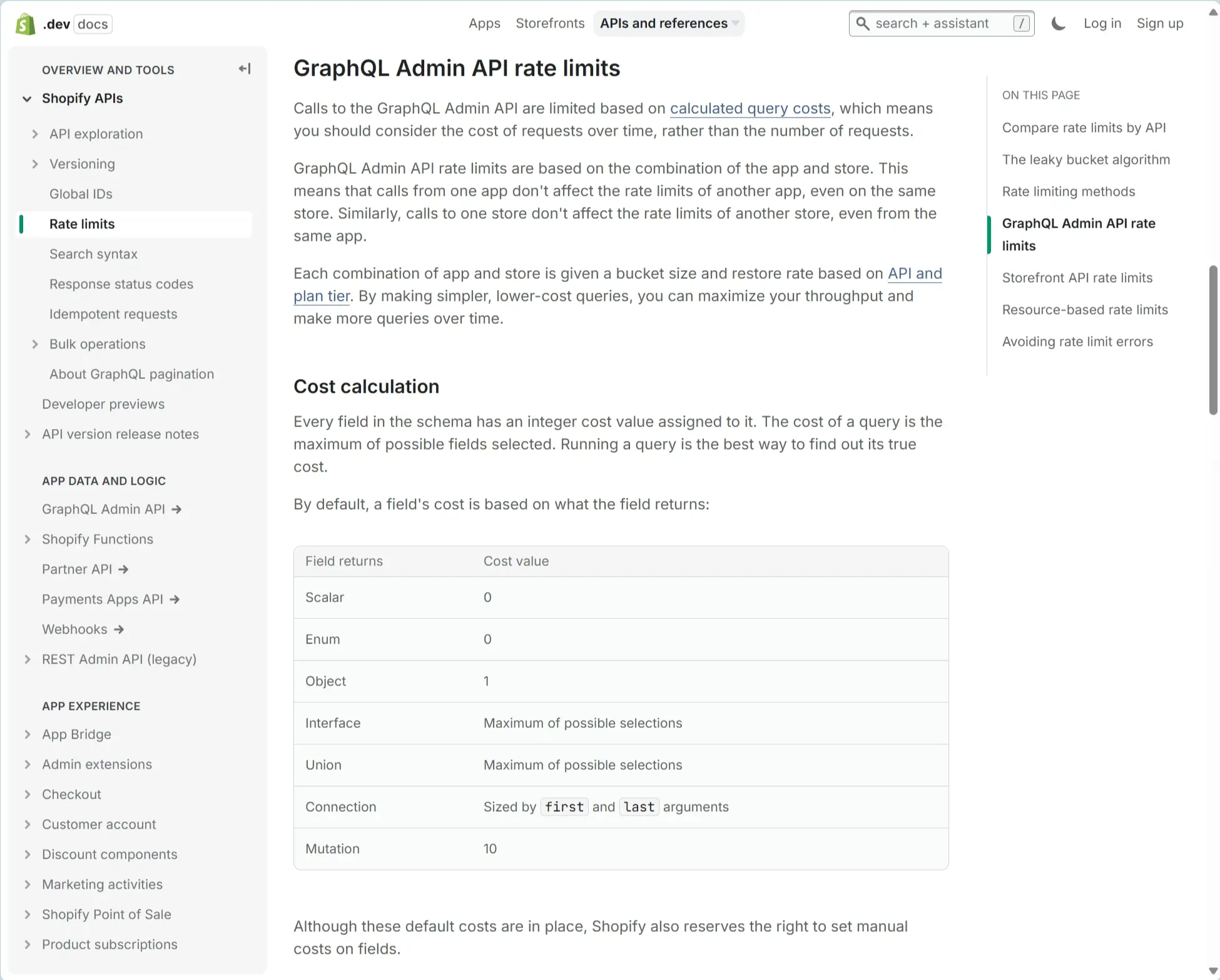Follow the calculated query costs link
The height and width of the screenshot is (980, 1220).
(x=750, y=108)
